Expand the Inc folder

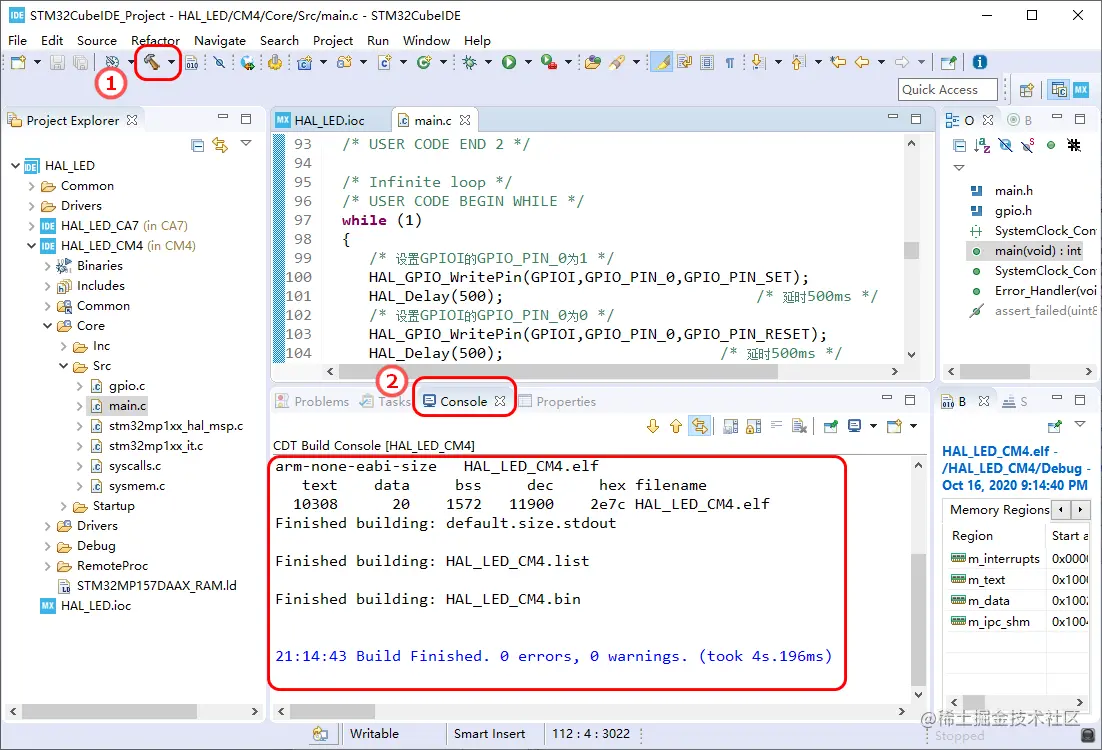[63, 347]
